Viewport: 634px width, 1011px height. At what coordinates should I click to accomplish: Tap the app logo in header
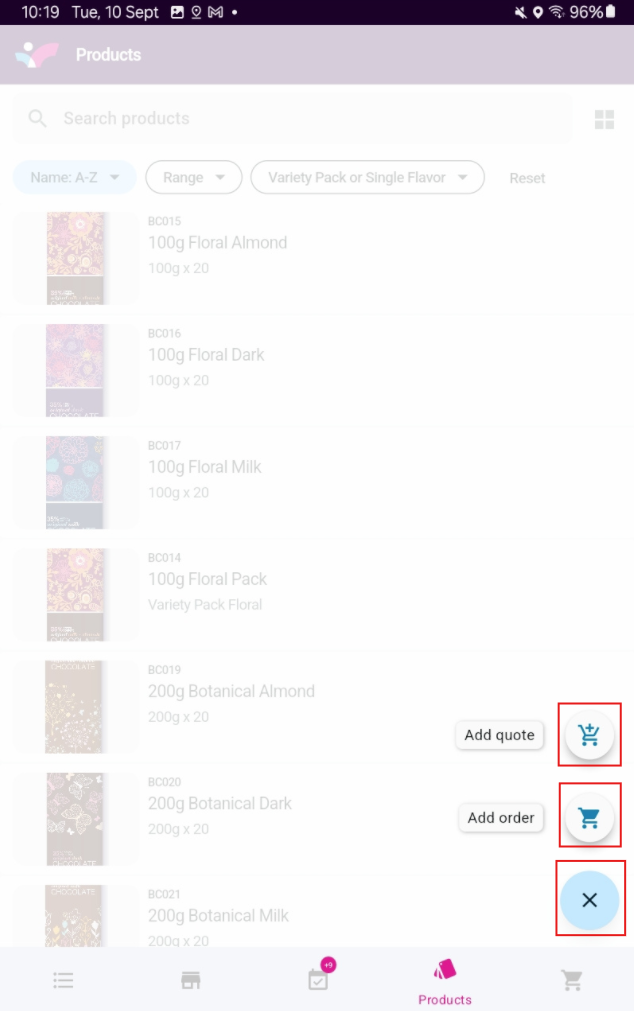(37, 54)
